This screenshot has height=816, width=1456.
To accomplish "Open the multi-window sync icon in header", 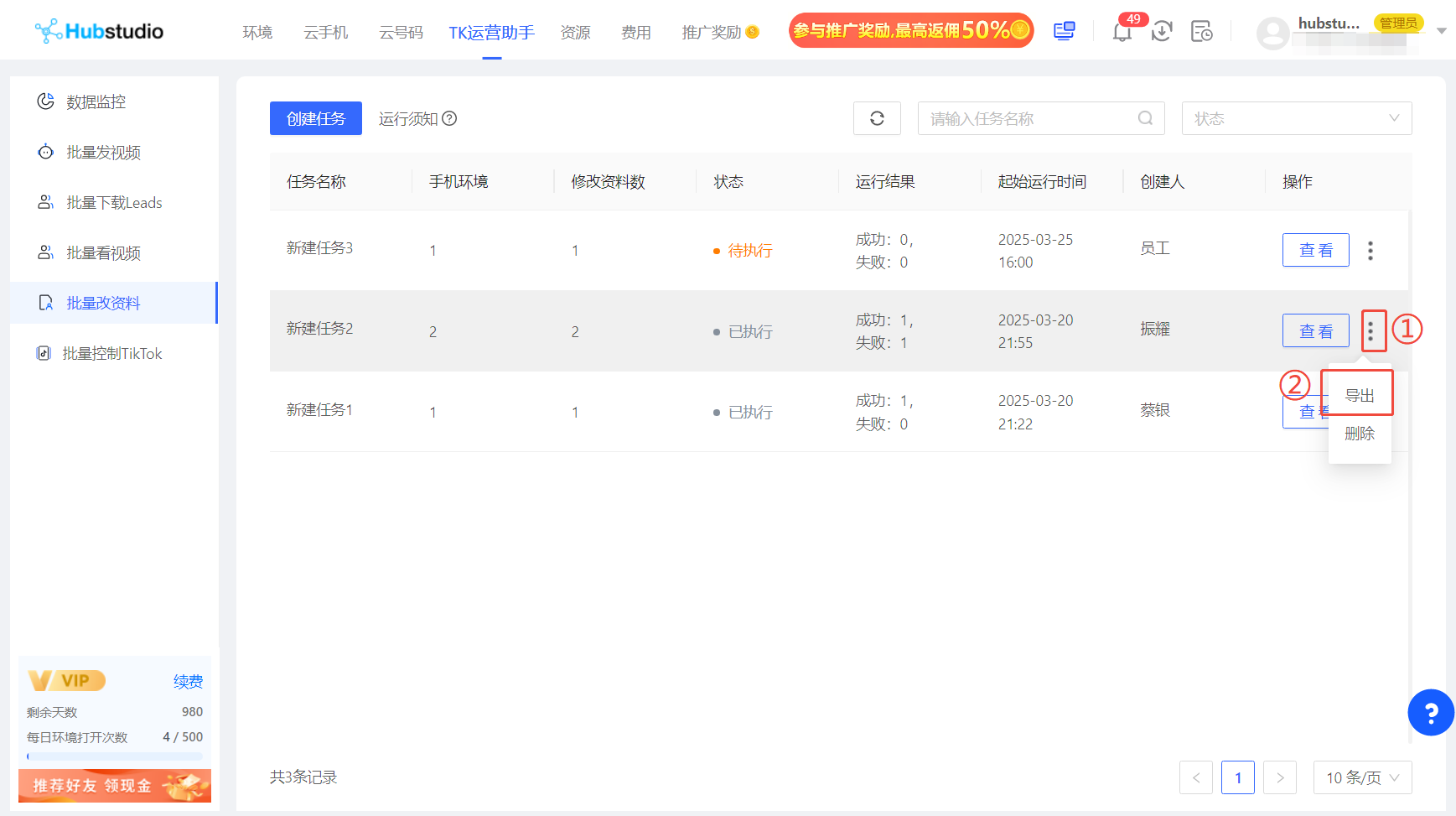I will (1064, 31).
